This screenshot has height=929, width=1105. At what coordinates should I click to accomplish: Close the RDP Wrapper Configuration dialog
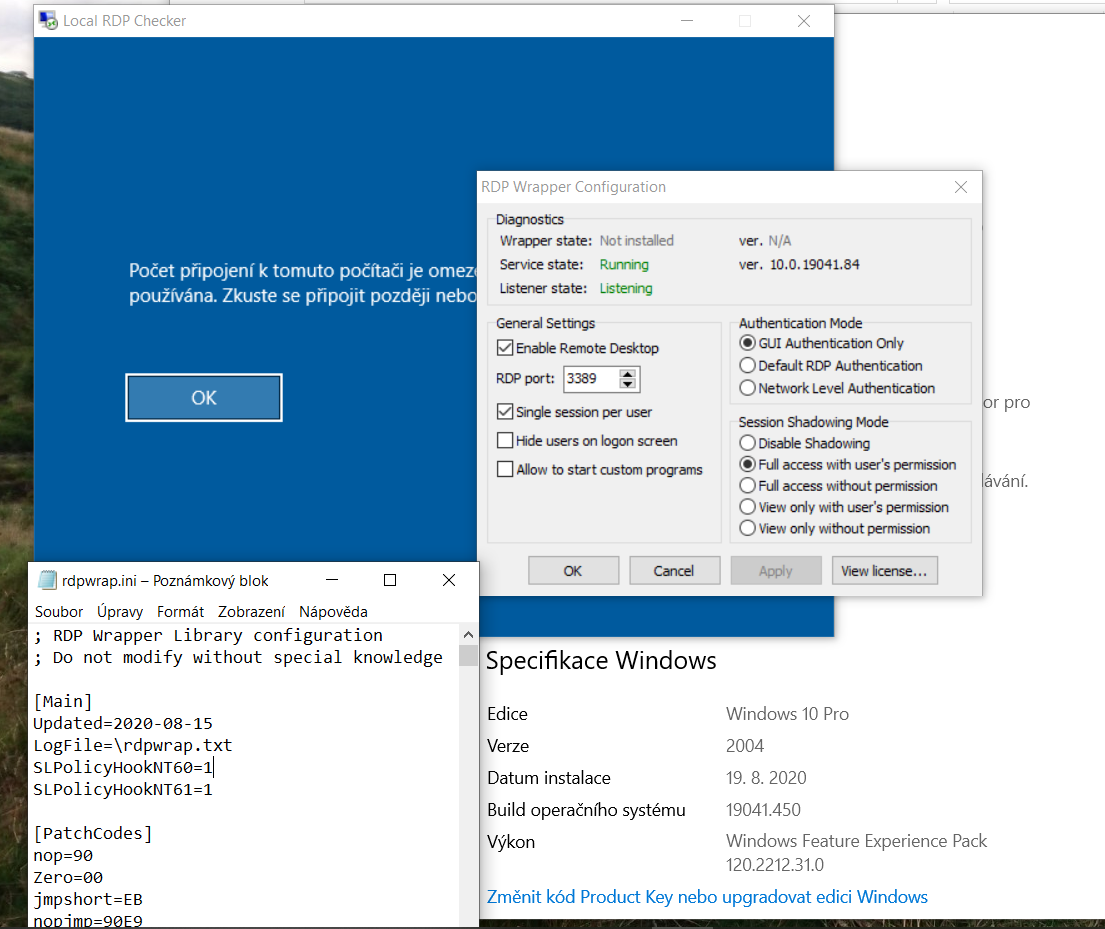click(961, 187)
